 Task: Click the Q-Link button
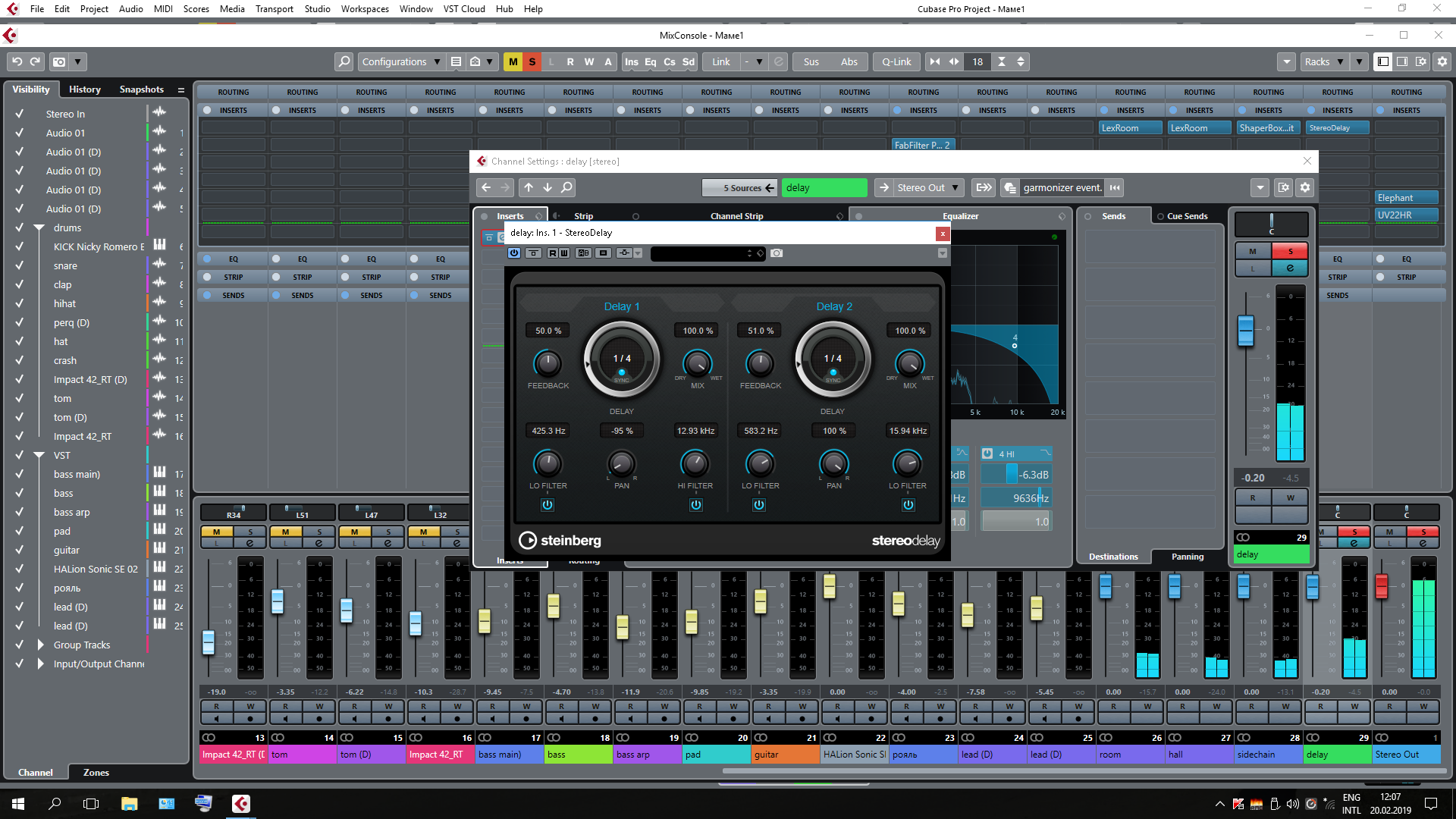tap(896, 61)
